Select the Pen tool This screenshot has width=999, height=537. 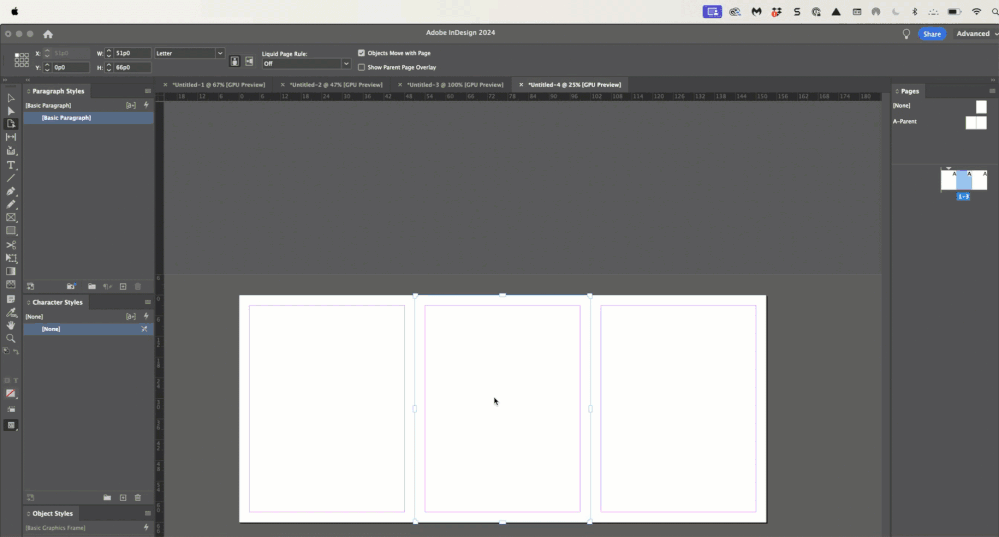11,191
